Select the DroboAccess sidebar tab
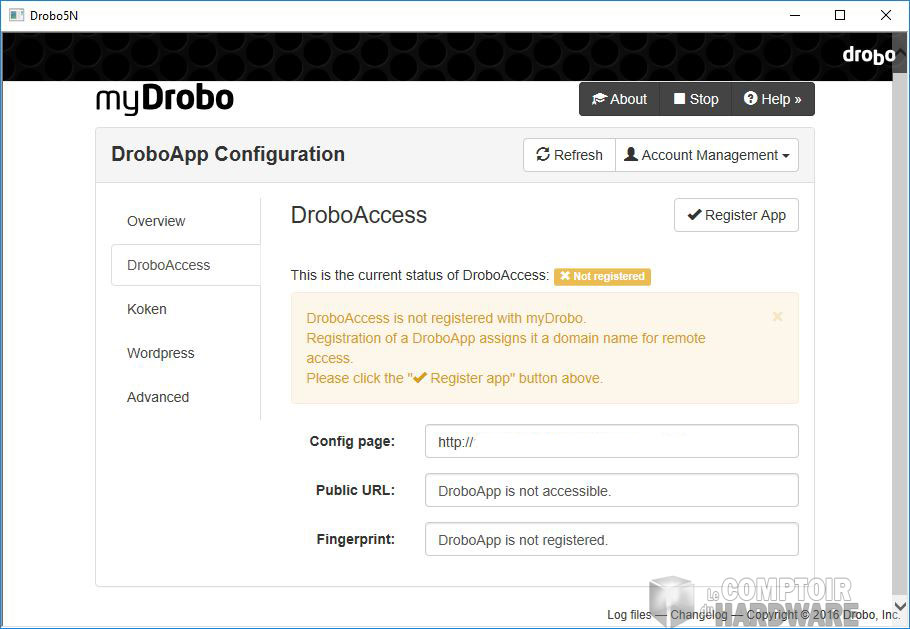 168,265
